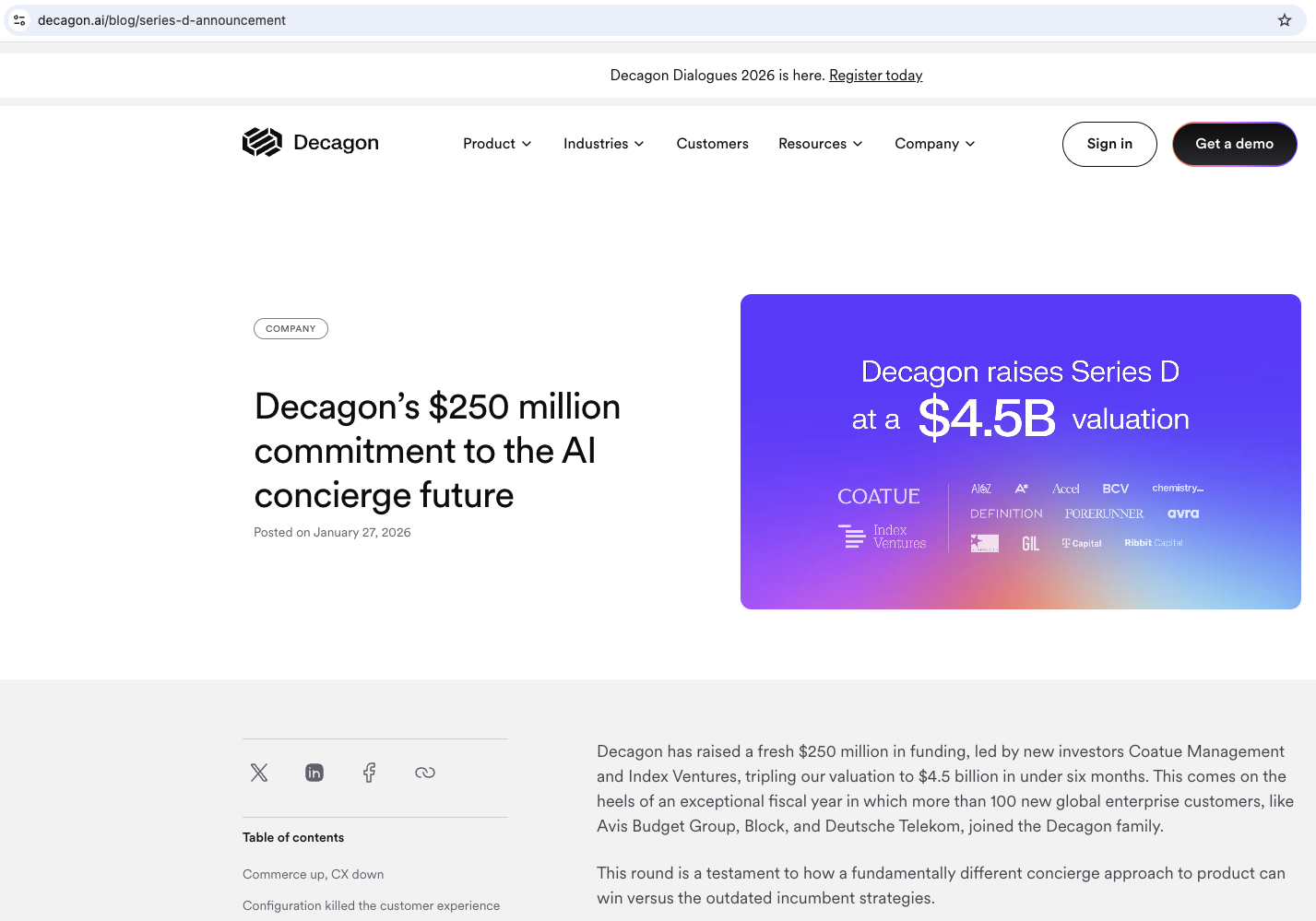Open the Company dropdown menu
1316x921 pixels.
[935, 144]
